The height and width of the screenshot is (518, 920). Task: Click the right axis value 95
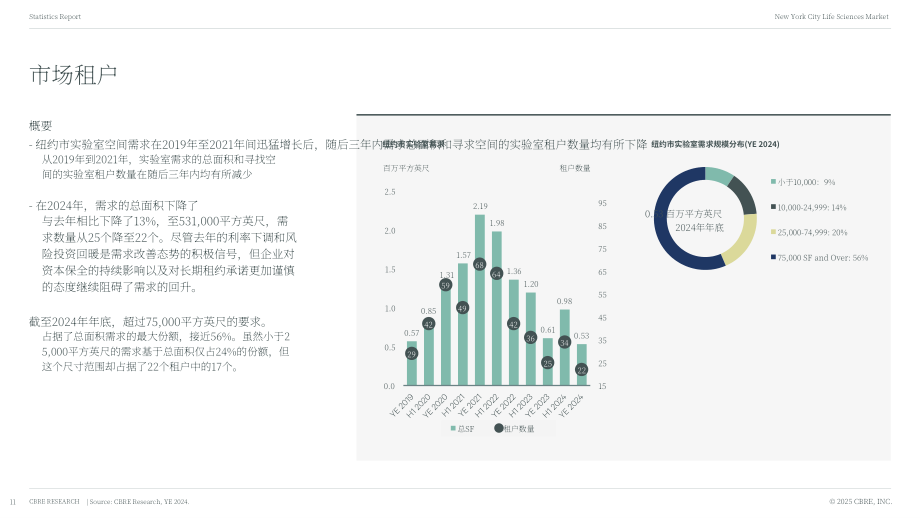click(x=602, y=203)
